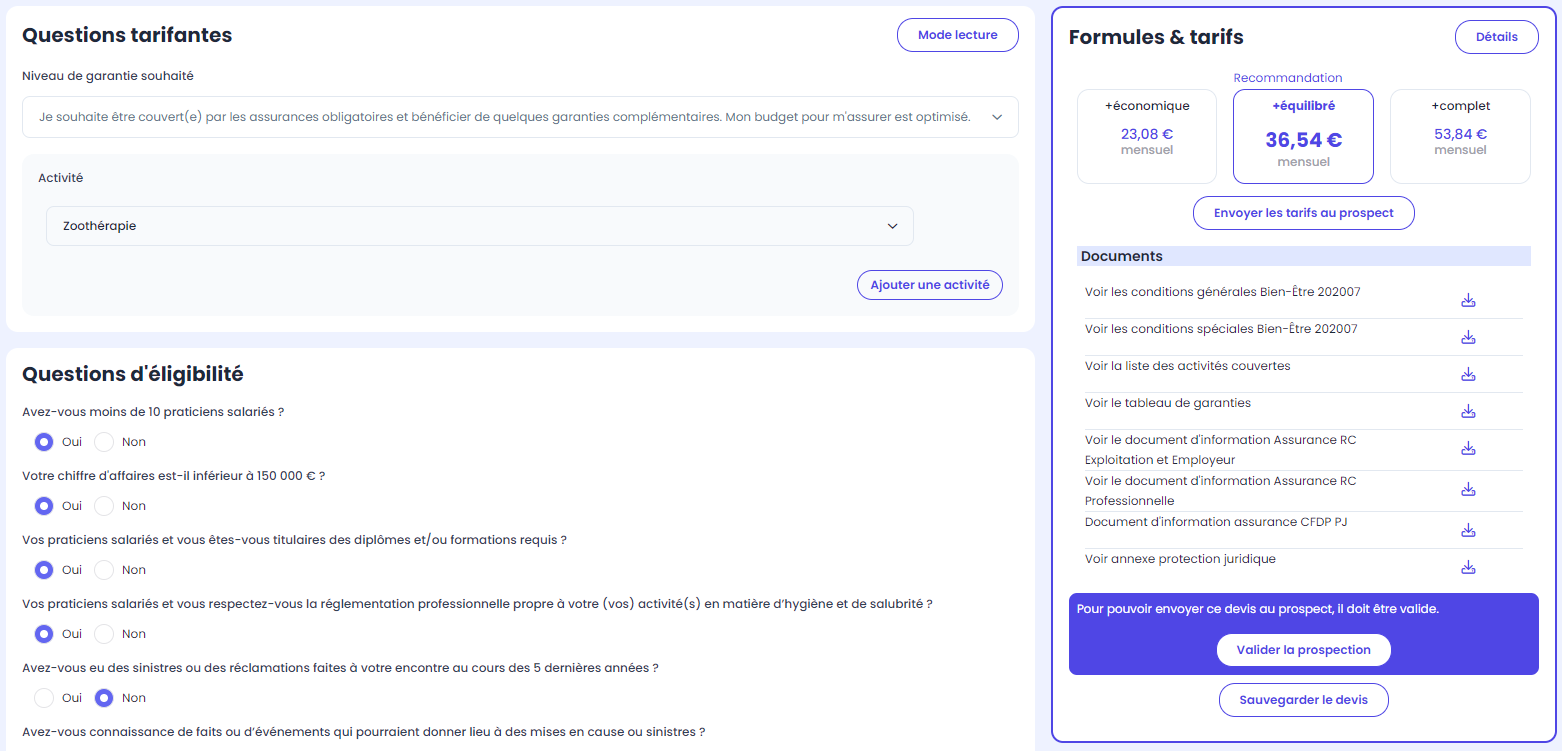1562x751 pixels.
Task: Pick Non for diplômes et formations requis
Action: 104,570
